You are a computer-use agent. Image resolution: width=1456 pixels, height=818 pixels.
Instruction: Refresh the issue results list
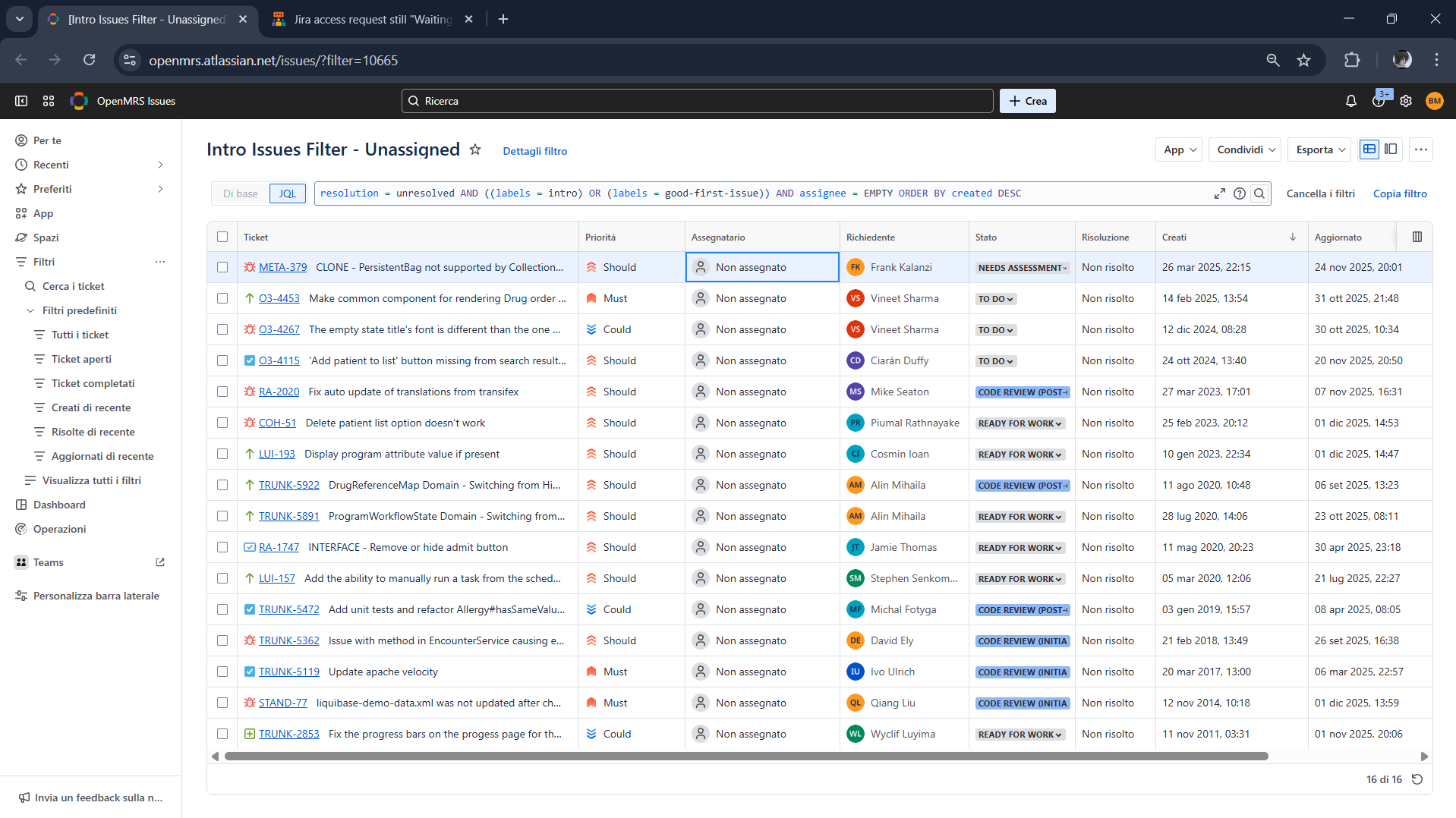pos(1417,779)
